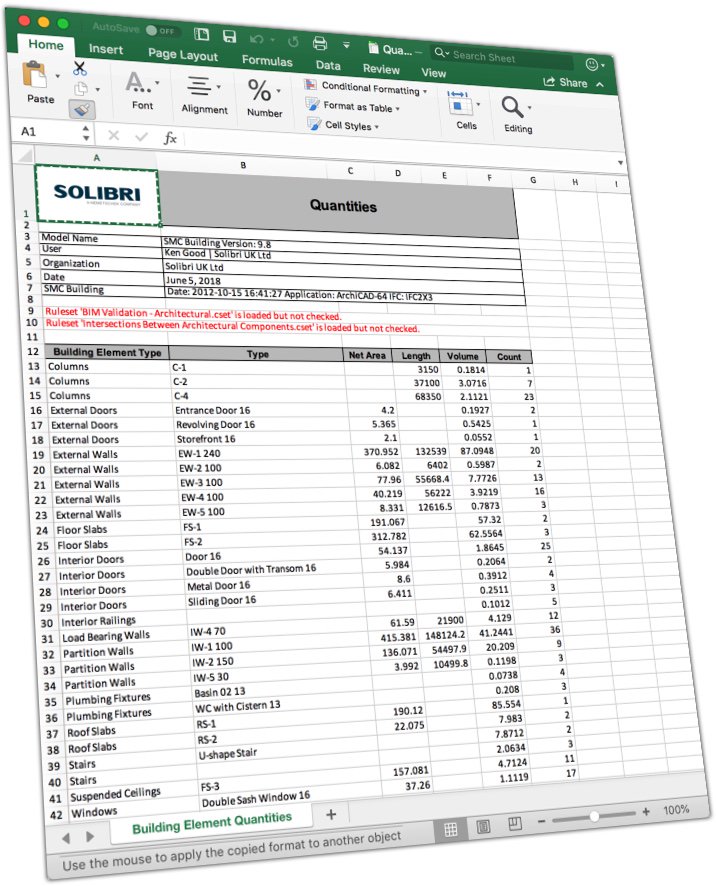Open the smiley feedback icon
This screenshot has height=886, width=716.
(x=592, y=64)
